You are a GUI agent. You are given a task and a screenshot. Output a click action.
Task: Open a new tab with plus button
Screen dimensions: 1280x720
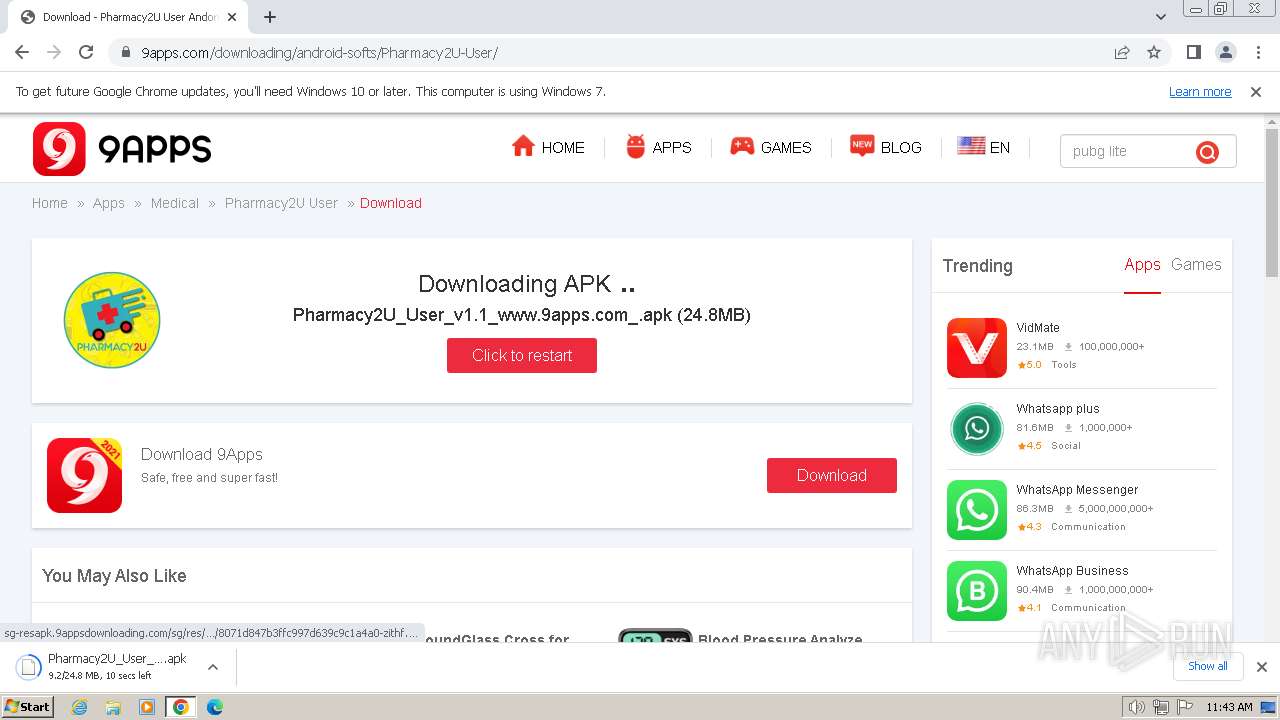(270, 17)
